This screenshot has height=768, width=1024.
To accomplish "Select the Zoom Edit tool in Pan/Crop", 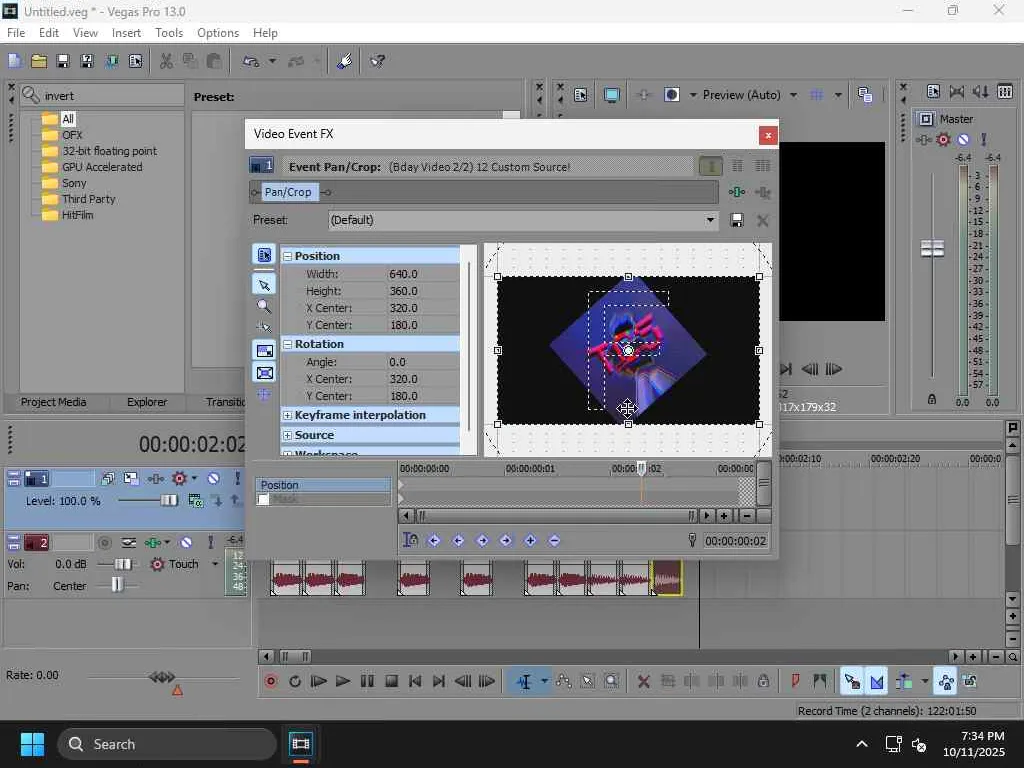I will 264,307.
